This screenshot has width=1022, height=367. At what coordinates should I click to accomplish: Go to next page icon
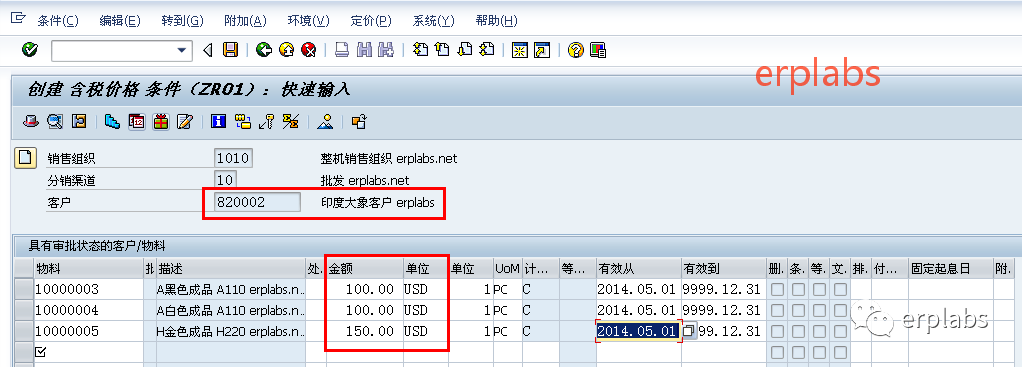tap(465, 50)
